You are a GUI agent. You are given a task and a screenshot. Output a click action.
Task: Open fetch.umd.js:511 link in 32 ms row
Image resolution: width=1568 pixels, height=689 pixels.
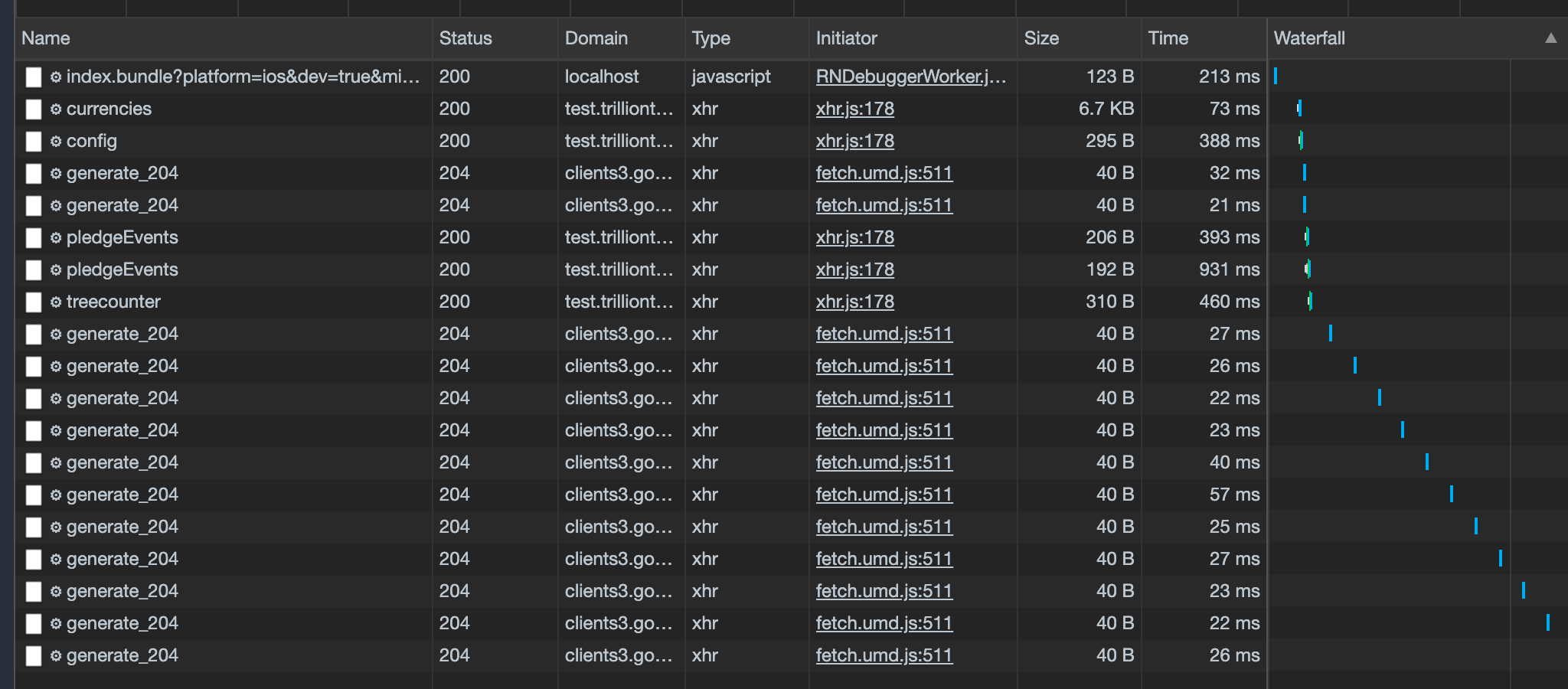pyautogui.click(x=884, y=173)
